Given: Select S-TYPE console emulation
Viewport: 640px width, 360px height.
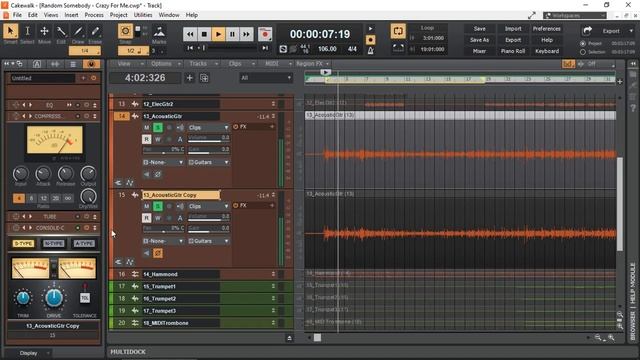Looking at the screenshot, I should pyautogui.click(x=23, y=244).
